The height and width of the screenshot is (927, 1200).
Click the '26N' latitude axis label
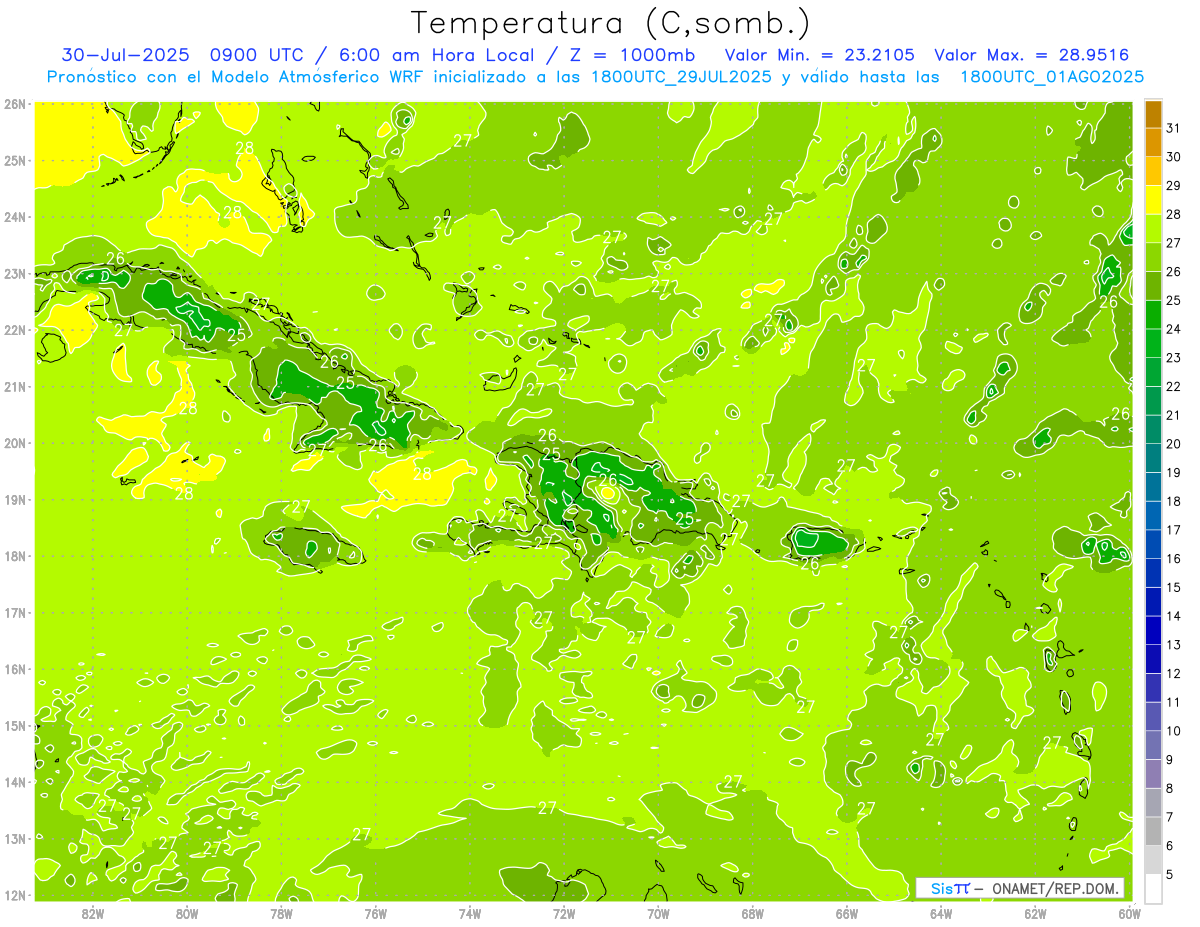[15, 104]
